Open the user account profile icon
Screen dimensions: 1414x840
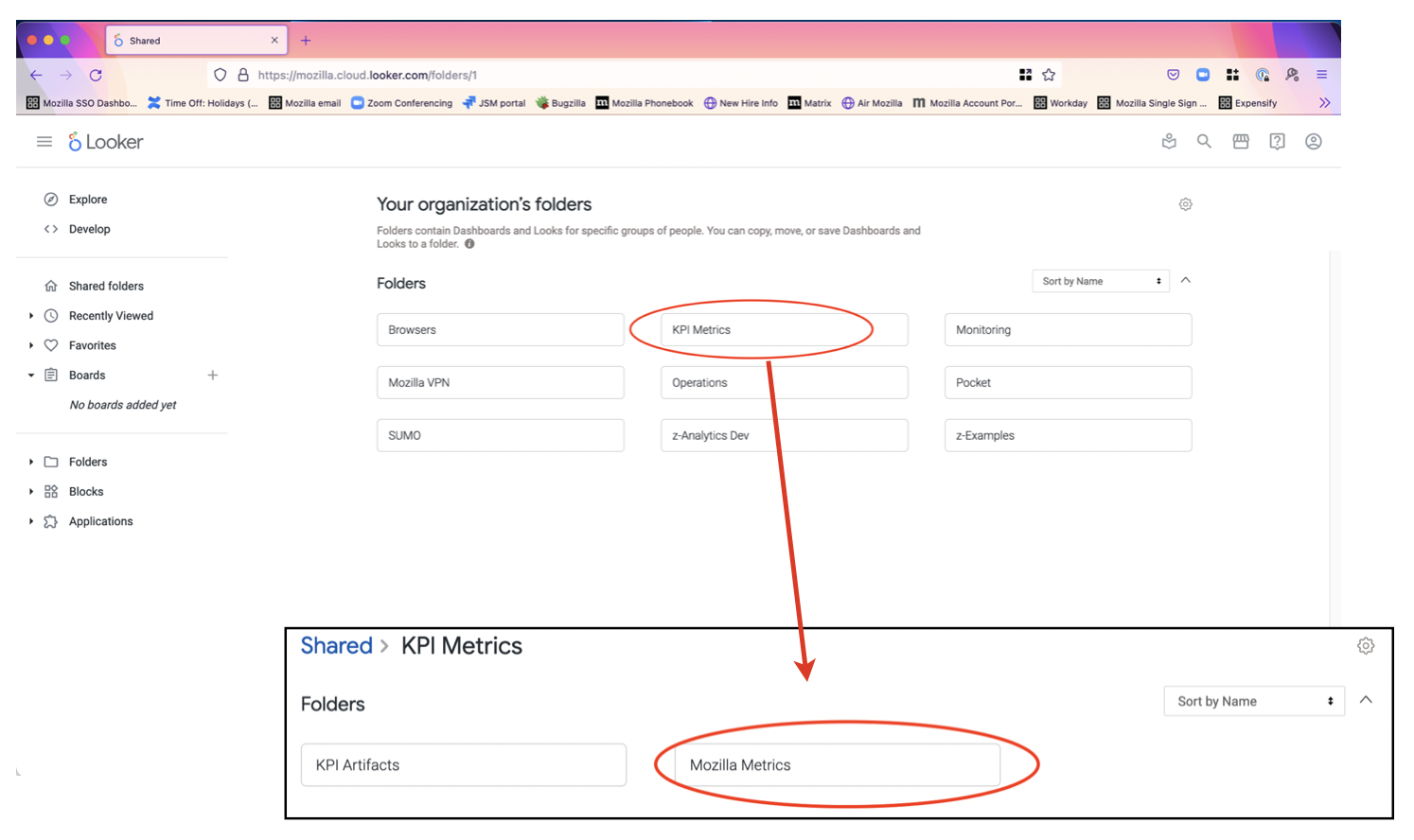[x=1314, y=142]
